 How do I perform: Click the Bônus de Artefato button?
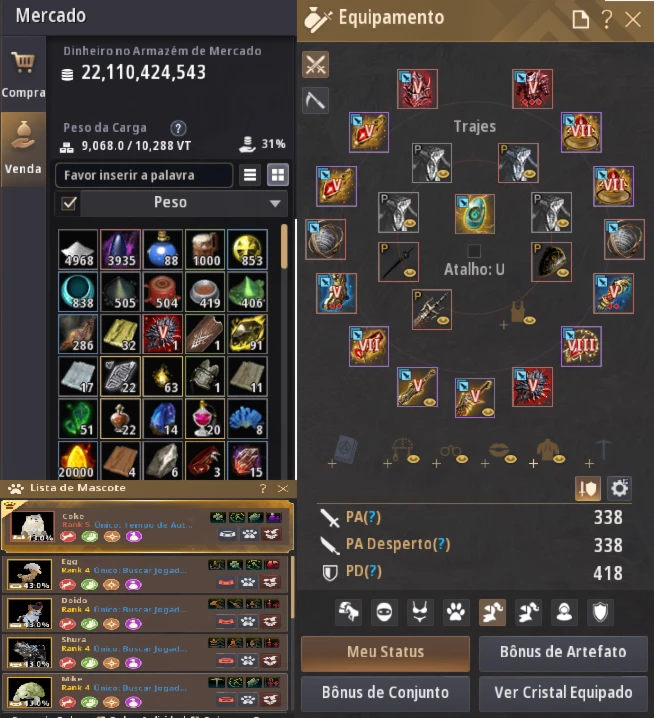coord(563,652)
